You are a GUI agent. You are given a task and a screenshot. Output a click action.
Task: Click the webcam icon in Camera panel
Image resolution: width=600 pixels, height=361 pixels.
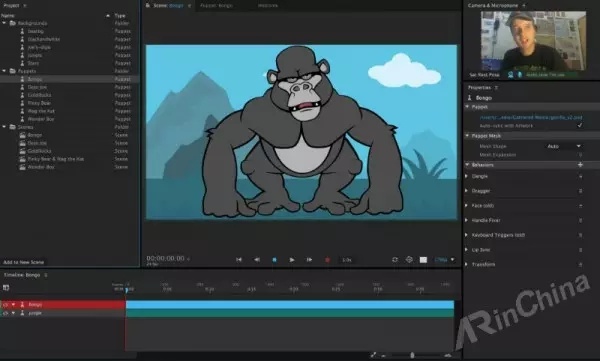click(510, 75)
